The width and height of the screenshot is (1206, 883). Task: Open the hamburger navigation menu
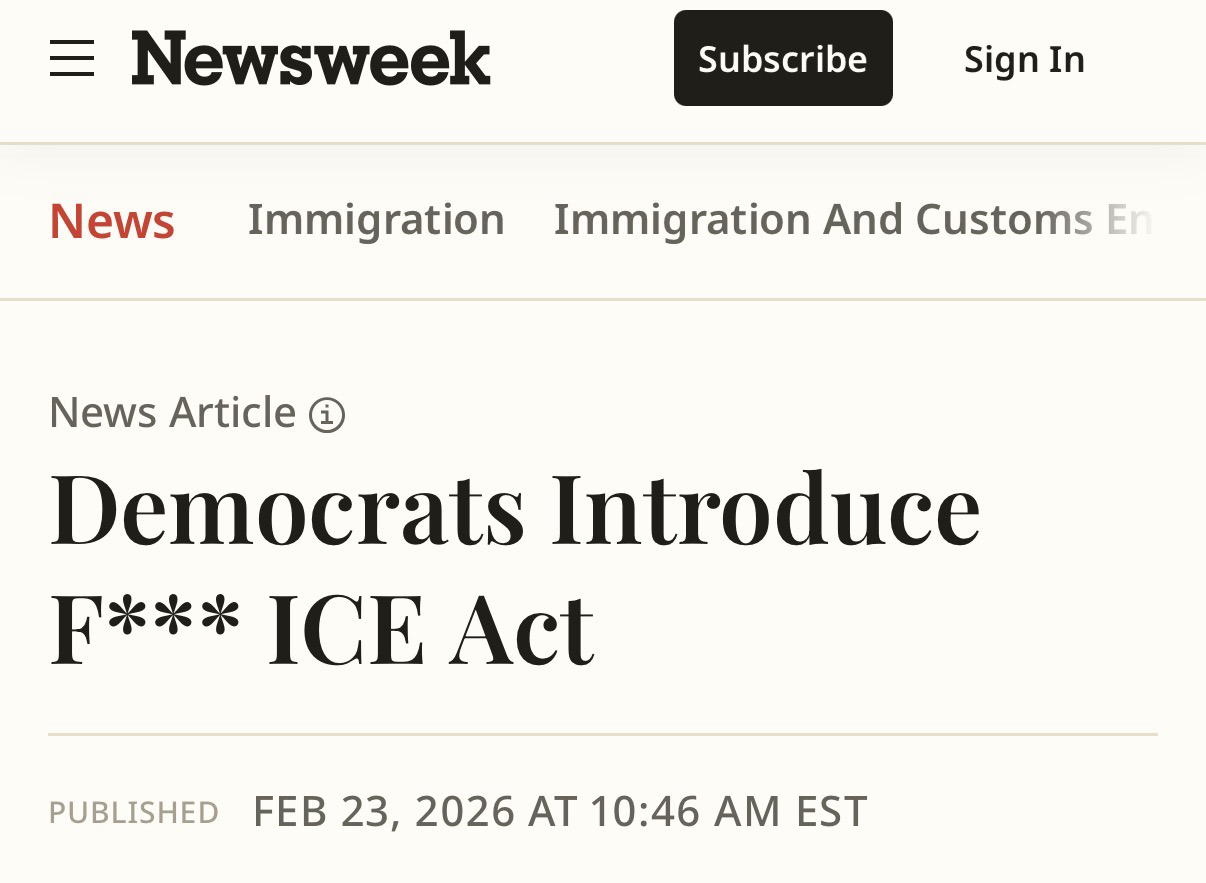click(72, 59)
